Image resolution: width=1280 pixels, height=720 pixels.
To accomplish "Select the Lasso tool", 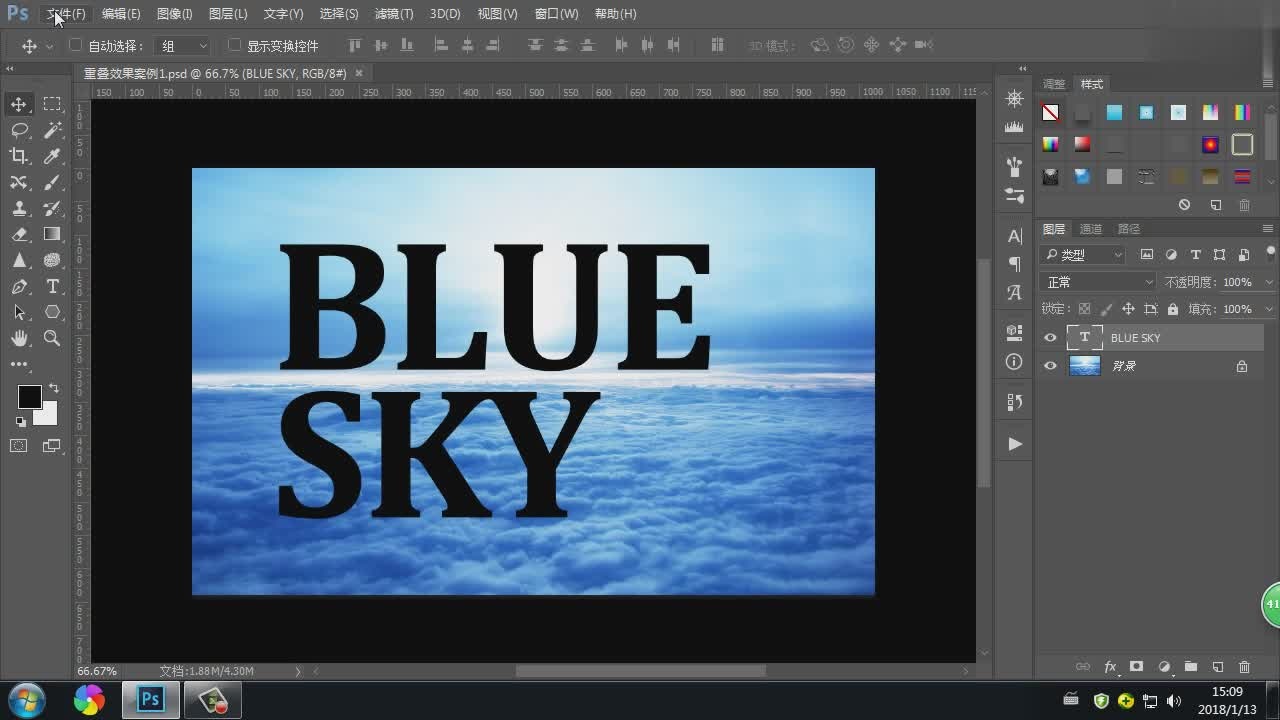I will pos(19,130).
